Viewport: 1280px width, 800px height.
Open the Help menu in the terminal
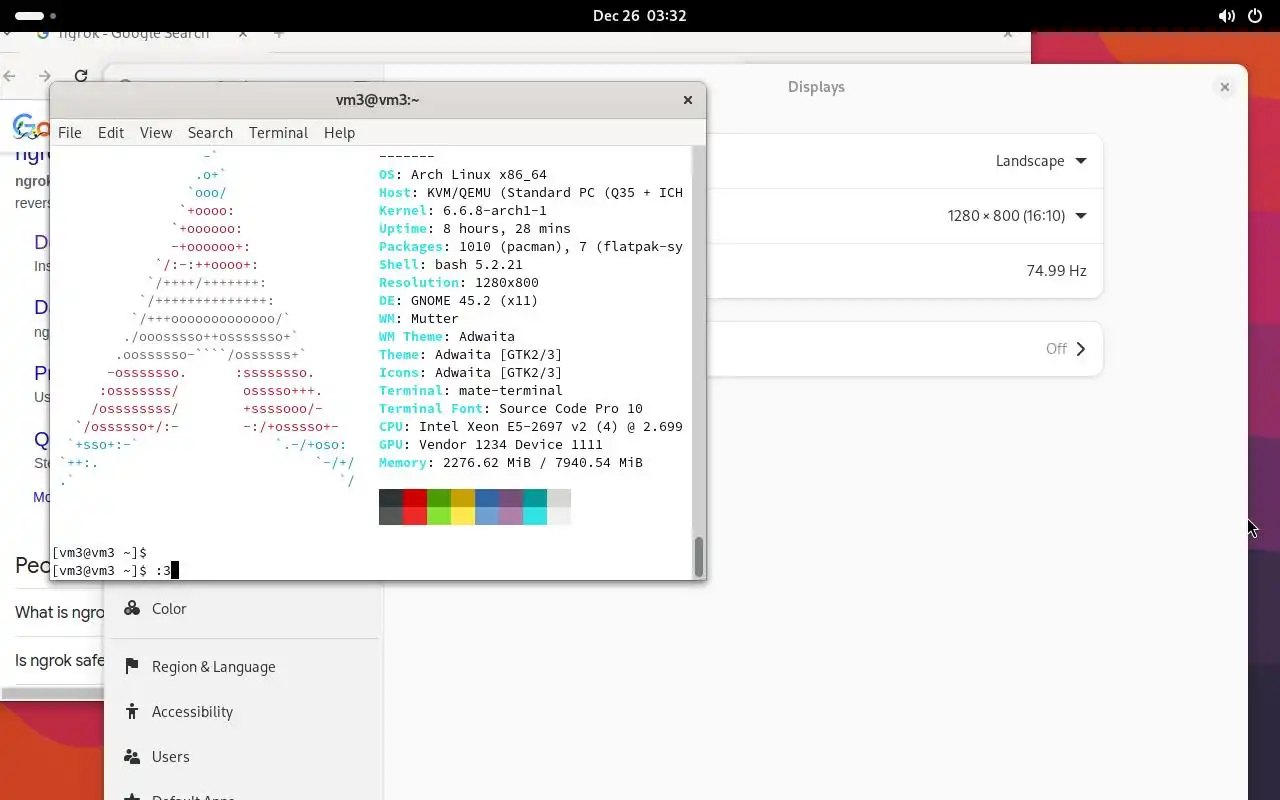coord(339,132)
